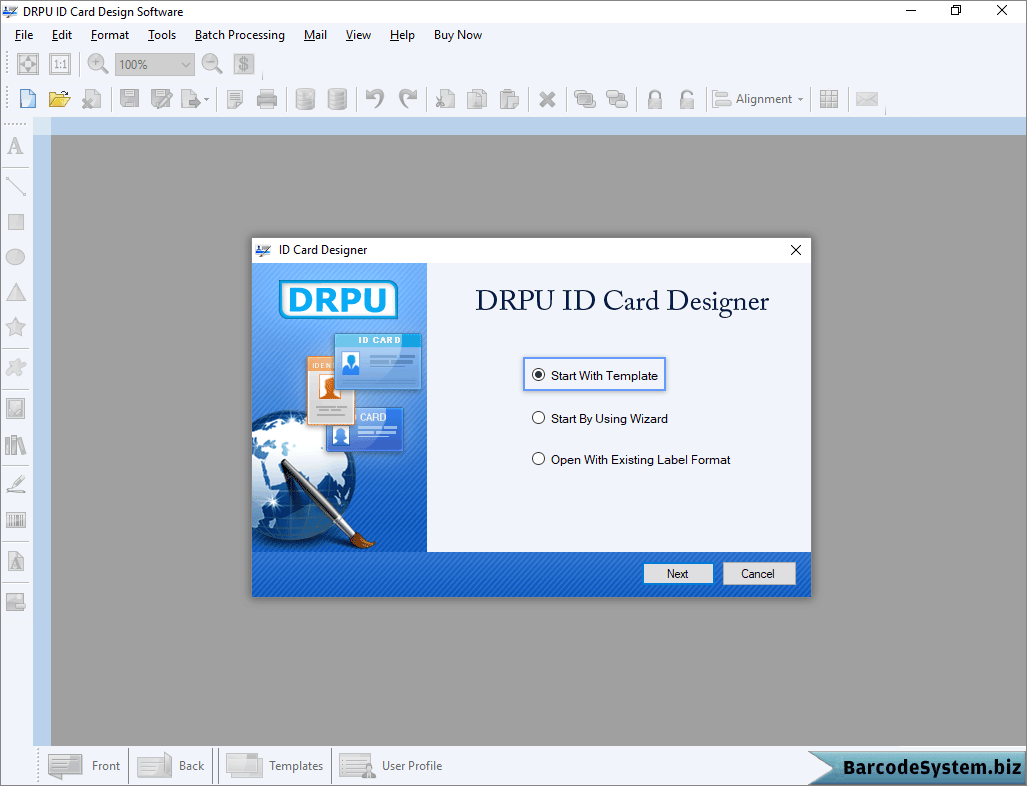Click the first database cylinder icon
The height and width of the screenshot is (786, 1027).
pos(305,99)
